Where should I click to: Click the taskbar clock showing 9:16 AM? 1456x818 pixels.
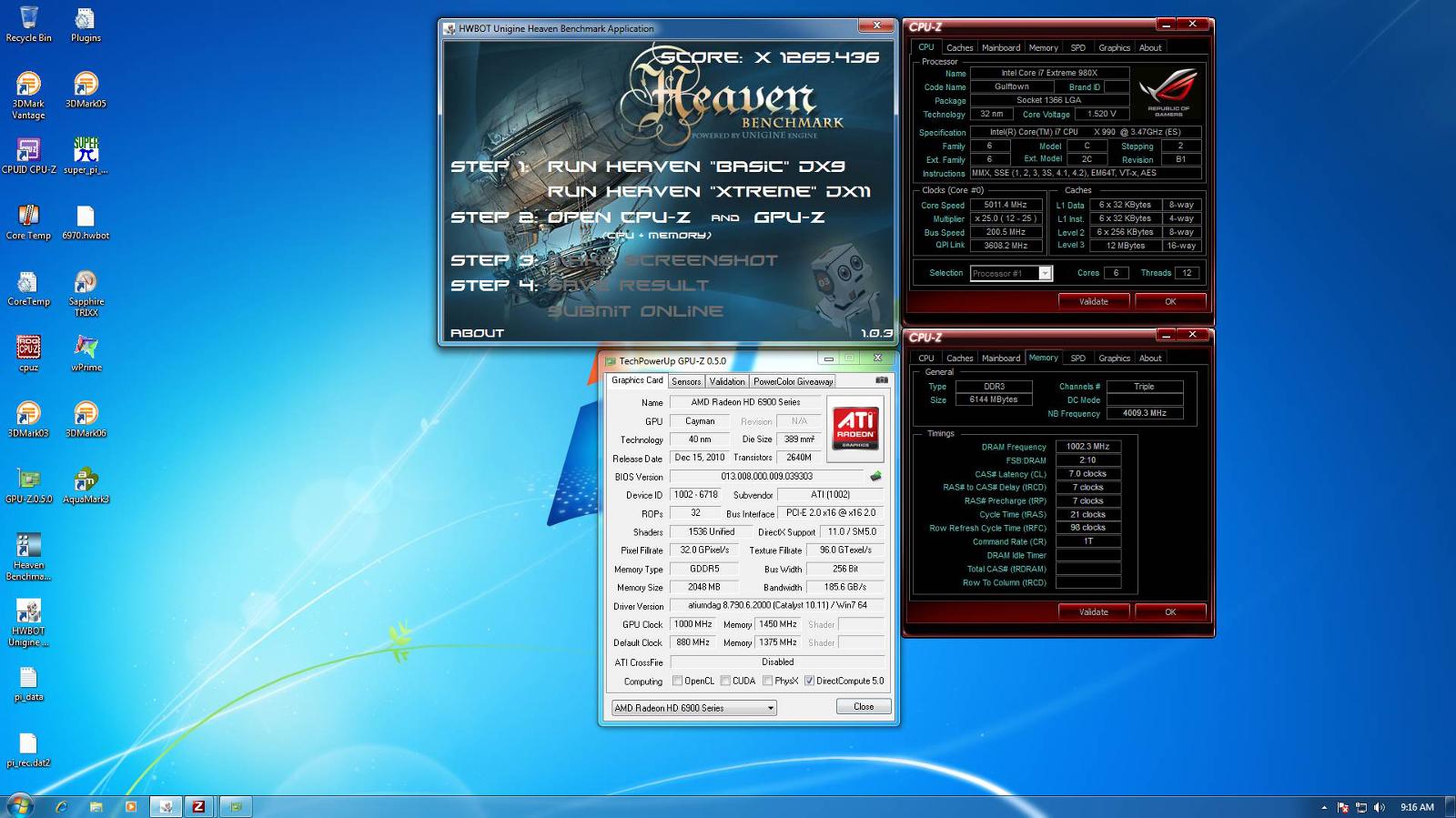pos(1417,807)
